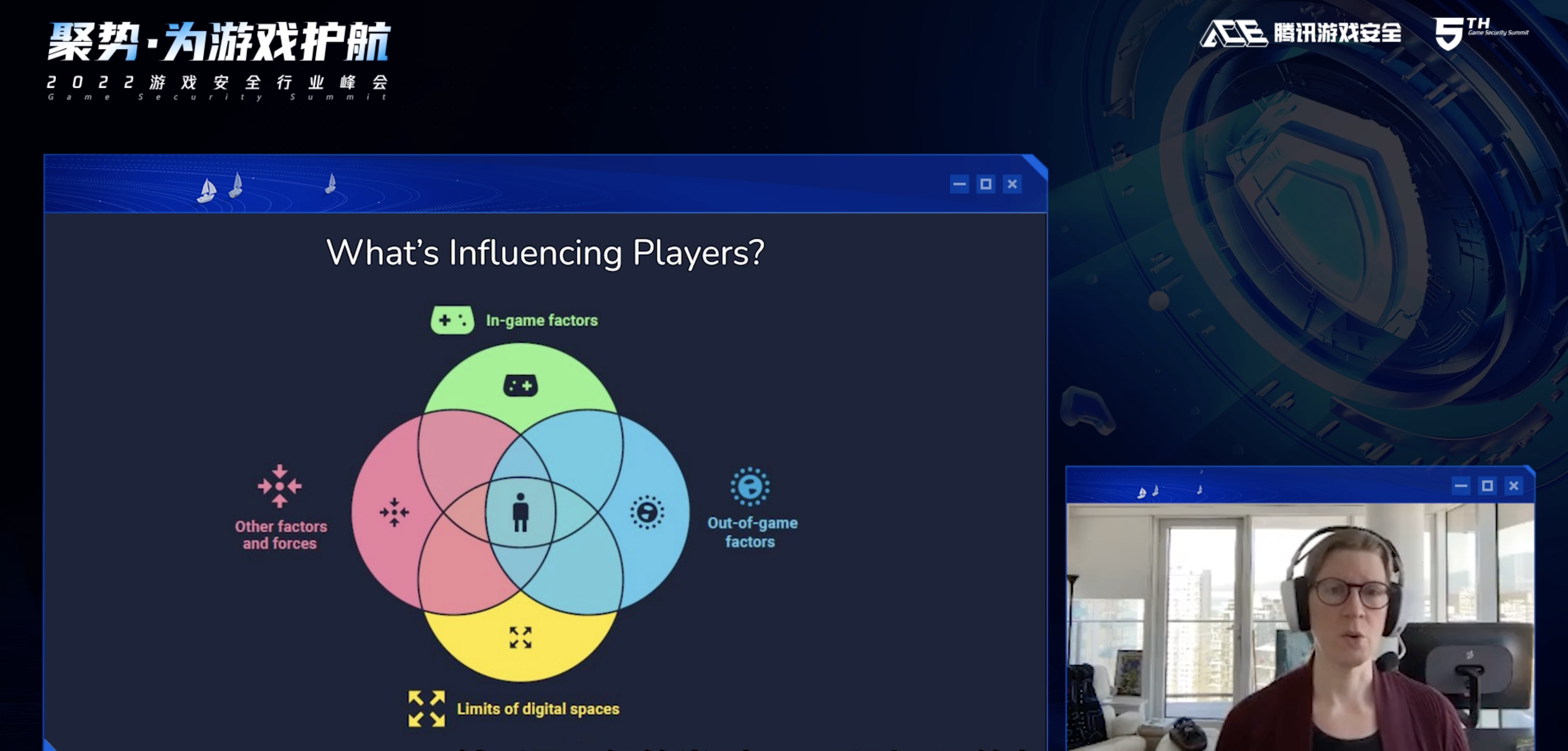
Task: Minimize the slide presentation window
Action: (x=959, y=184)
